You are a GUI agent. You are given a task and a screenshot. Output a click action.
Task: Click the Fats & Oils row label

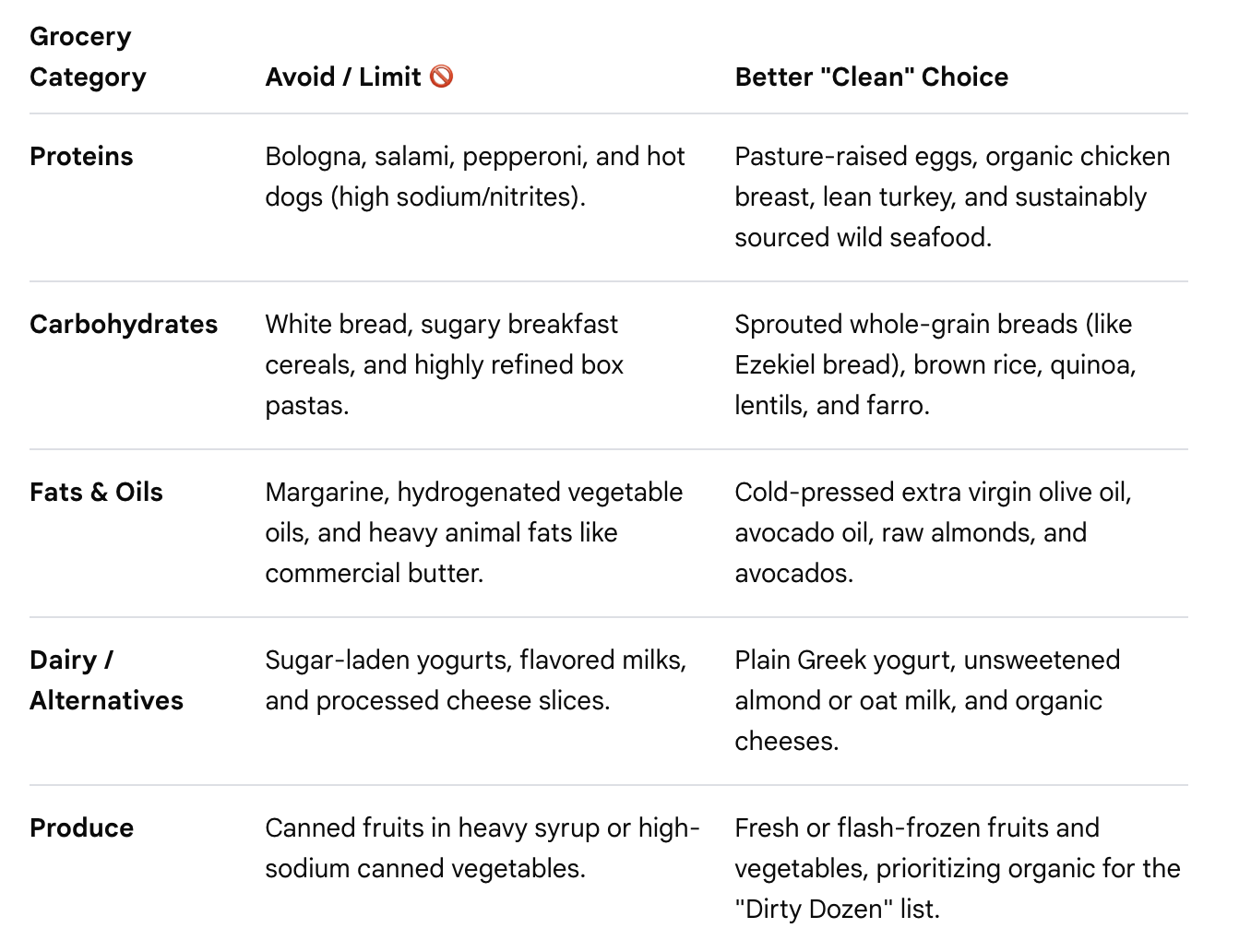(96, 492)
